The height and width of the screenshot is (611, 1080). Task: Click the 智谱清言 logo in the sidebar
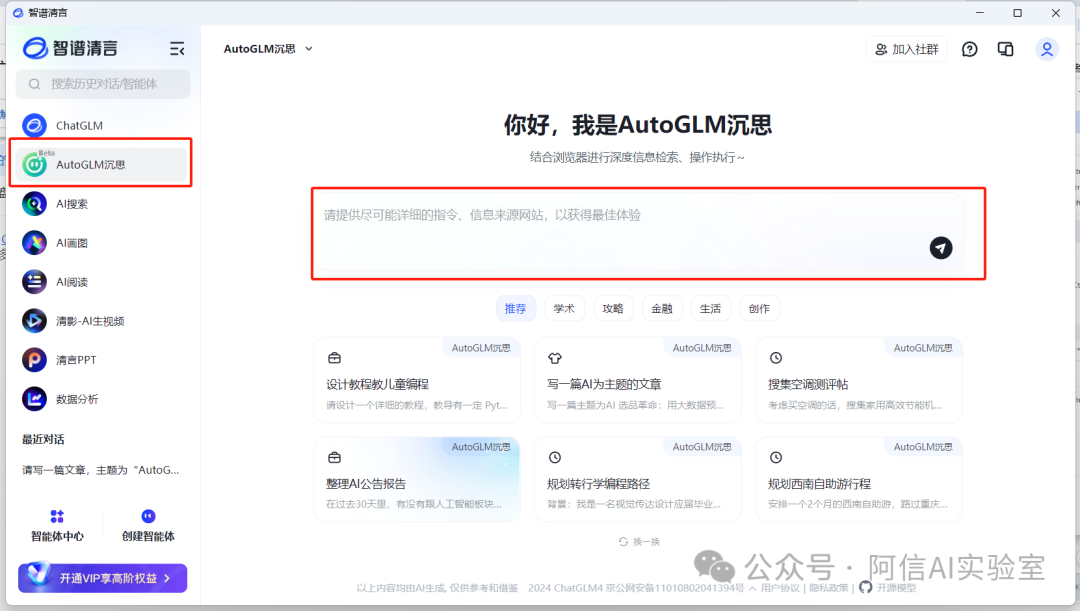click(x=70, y=48)
